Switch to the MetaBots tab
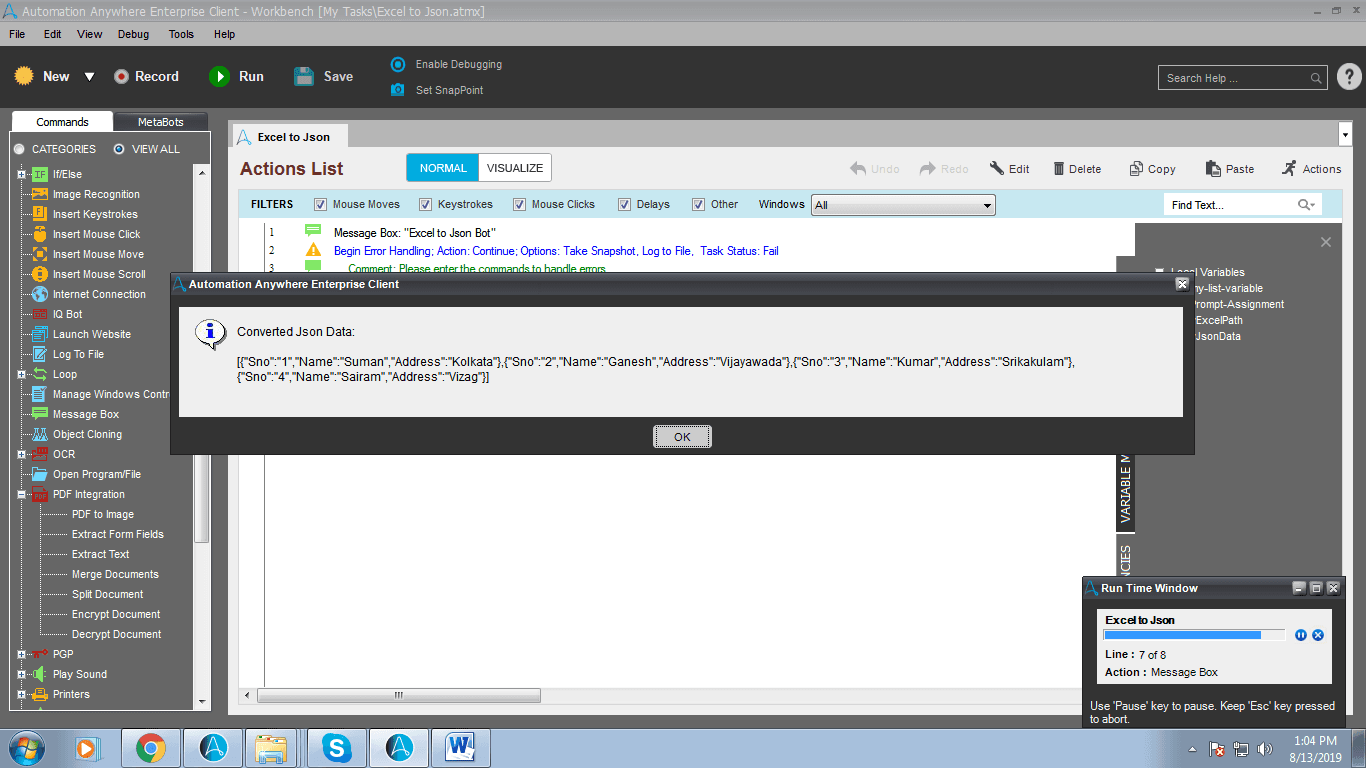This screenshot has height=768, width=1366. click(161, 122)
